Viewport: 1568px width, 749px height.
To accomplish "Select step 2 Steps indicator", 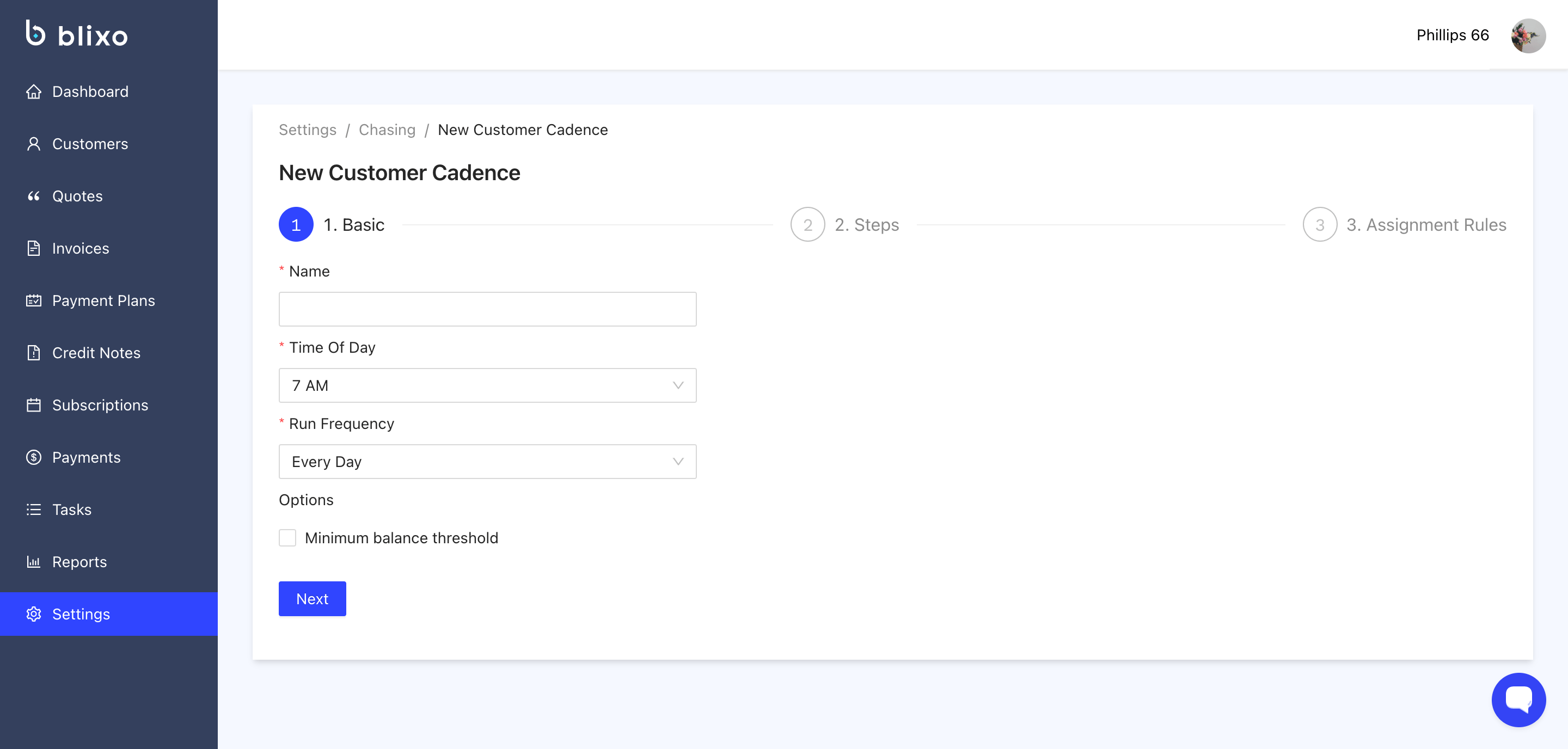I will tap(807, 224).
